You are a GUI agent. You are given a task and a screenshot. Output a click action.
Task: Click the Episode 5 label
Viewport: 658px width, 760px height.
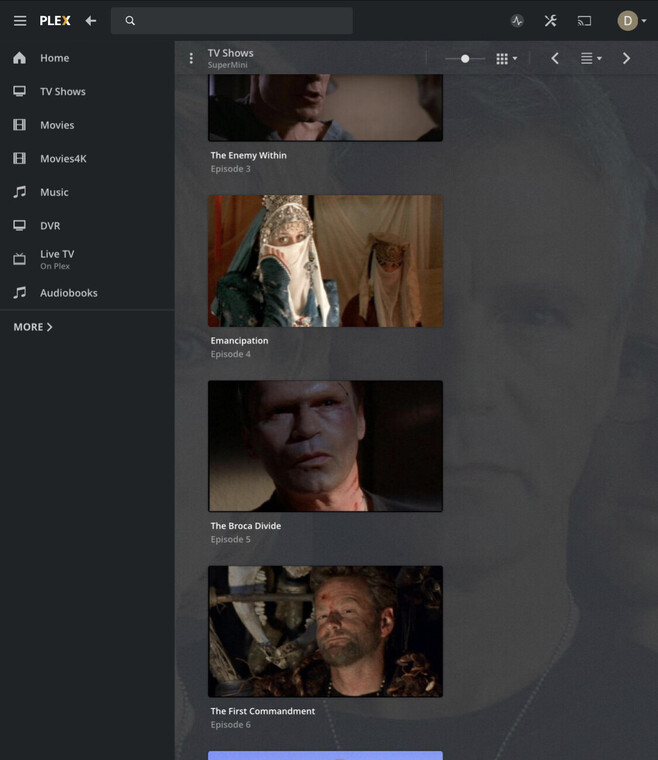231,539
